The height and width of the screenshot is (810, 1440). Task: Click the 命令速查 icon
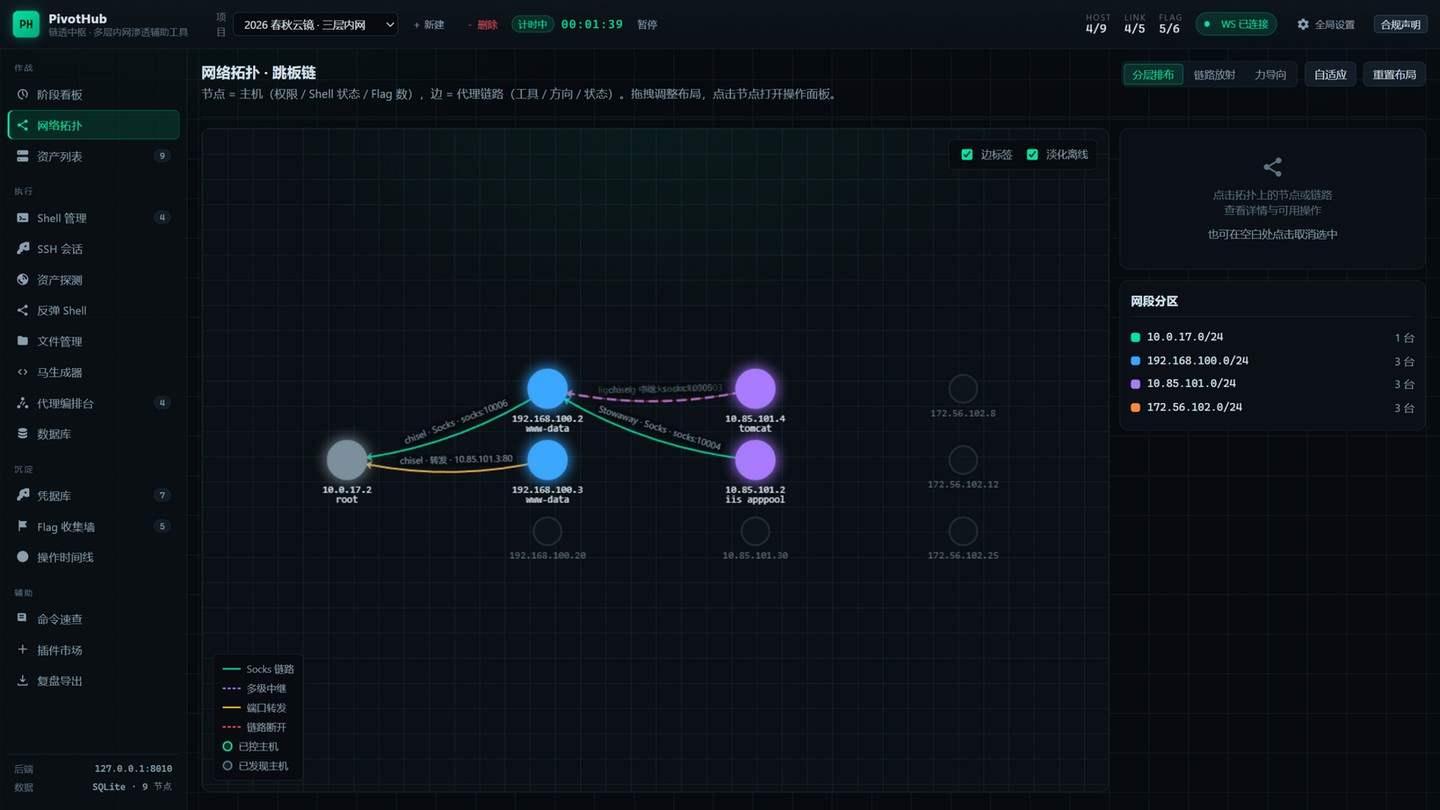pyautogui.click(x=23, y=619)
